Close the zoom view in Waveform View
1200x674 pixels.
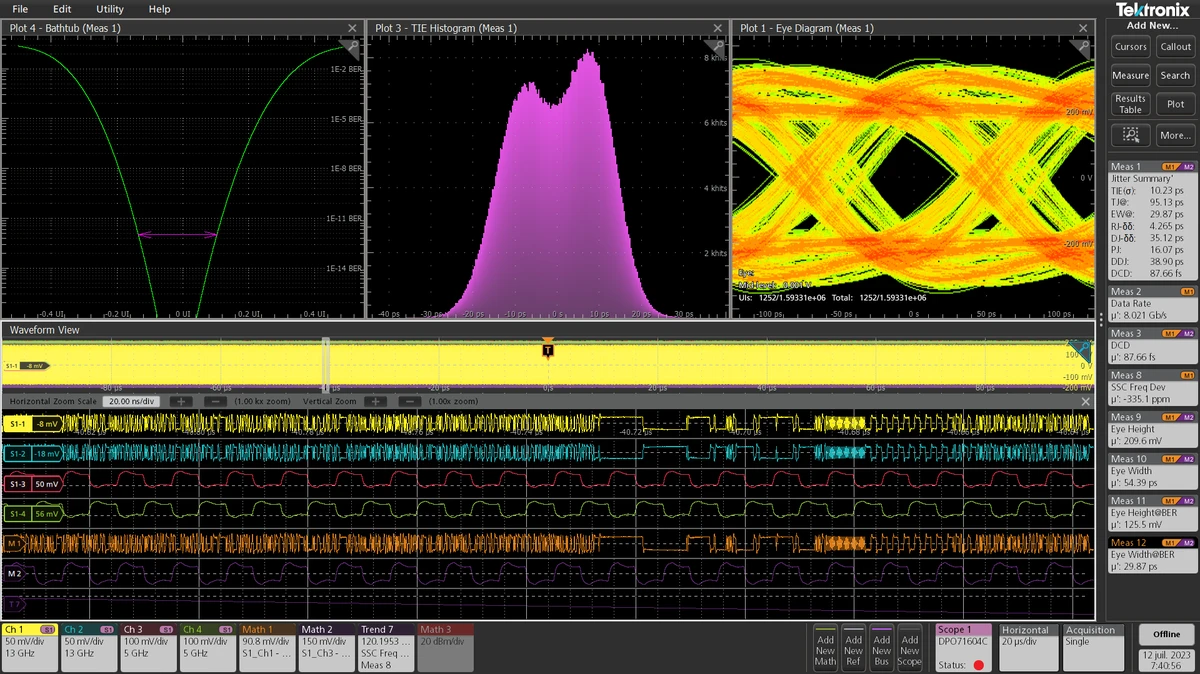click(x=1085, y=401)
